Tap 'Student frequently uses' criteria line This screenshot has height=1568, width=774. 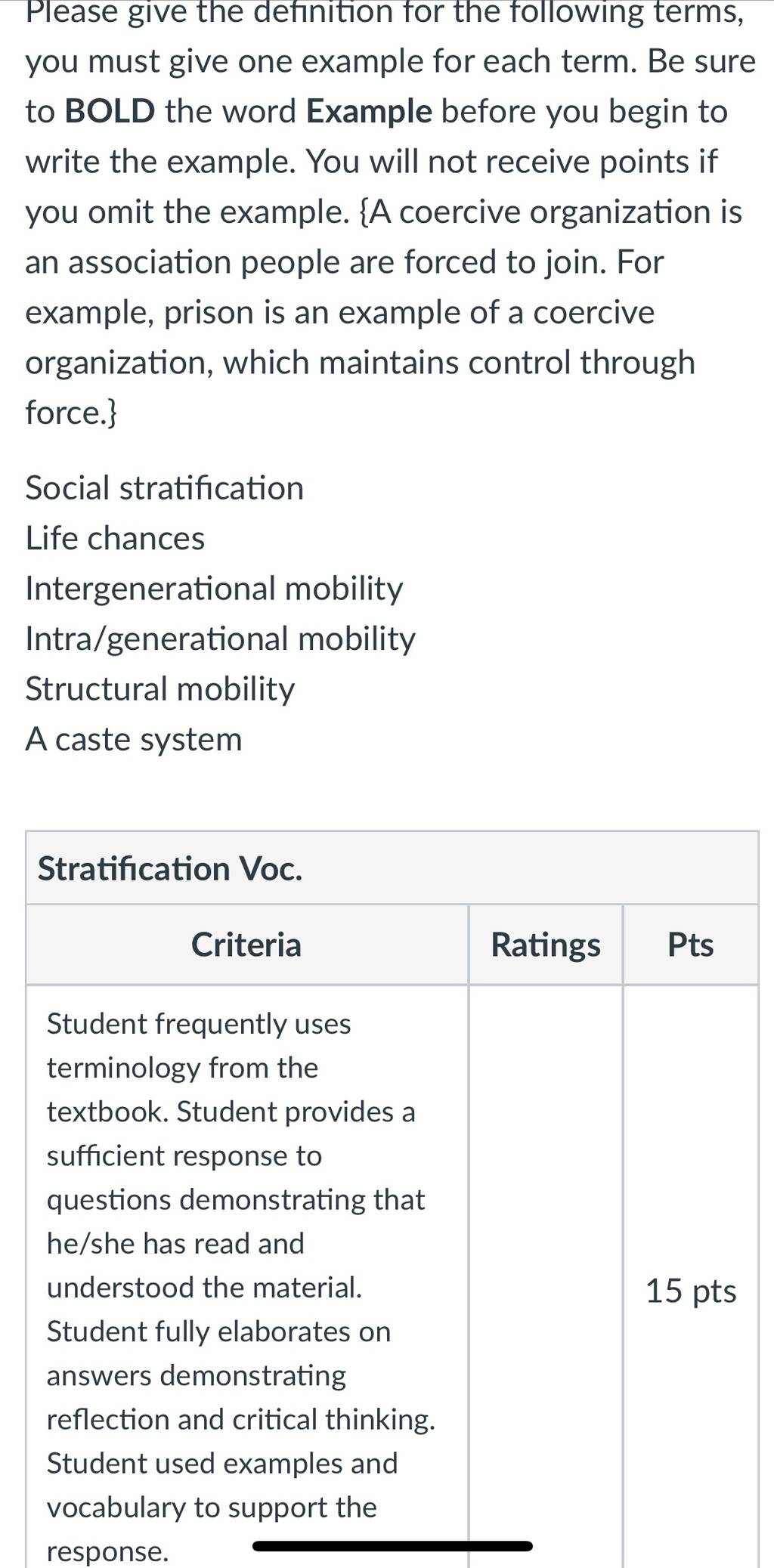pos(199,1024)
